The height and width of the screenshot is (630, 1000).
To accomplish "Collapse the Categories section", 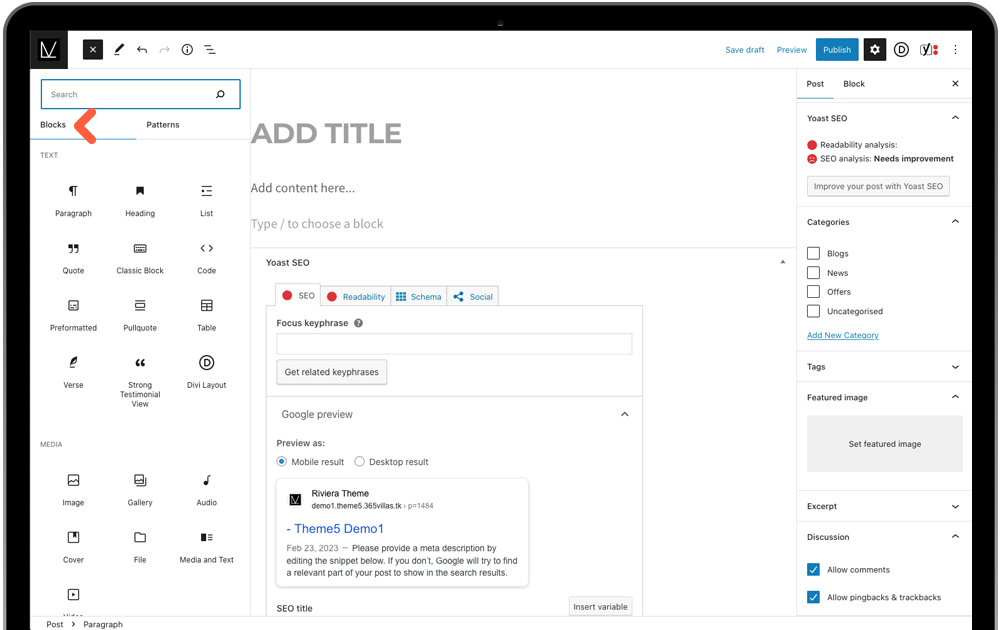I will [955, 221].
